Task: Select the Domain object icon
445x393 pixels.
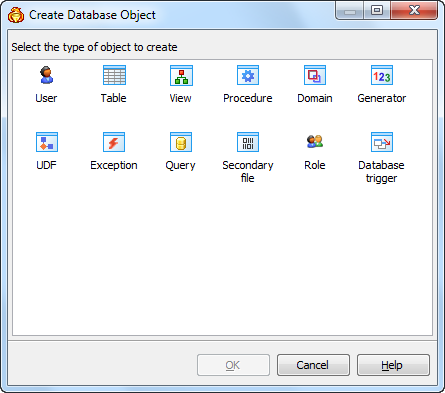Action: 315,75
